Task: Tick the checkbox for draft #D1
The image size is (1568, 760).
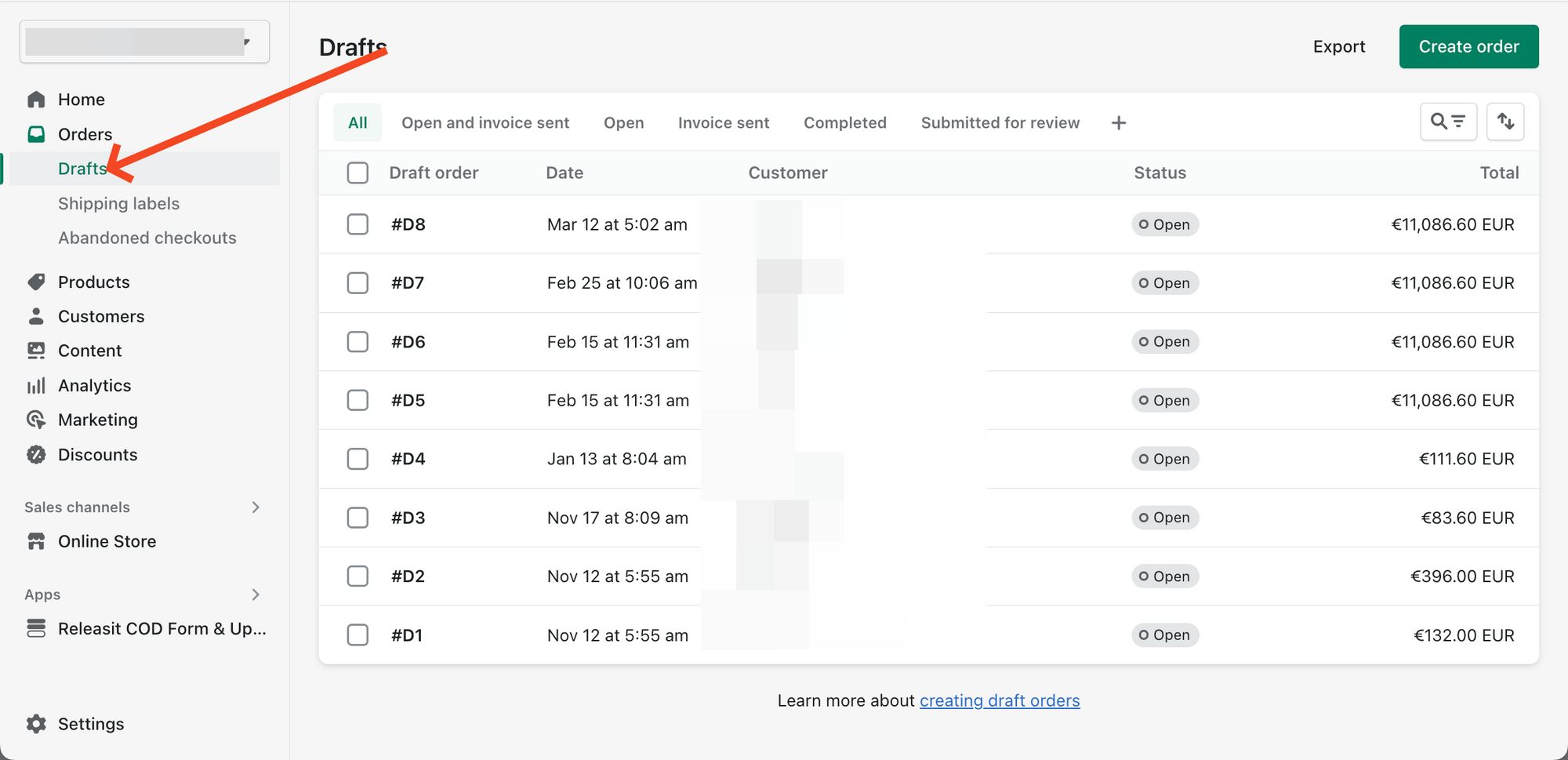Action: [358, 635]
